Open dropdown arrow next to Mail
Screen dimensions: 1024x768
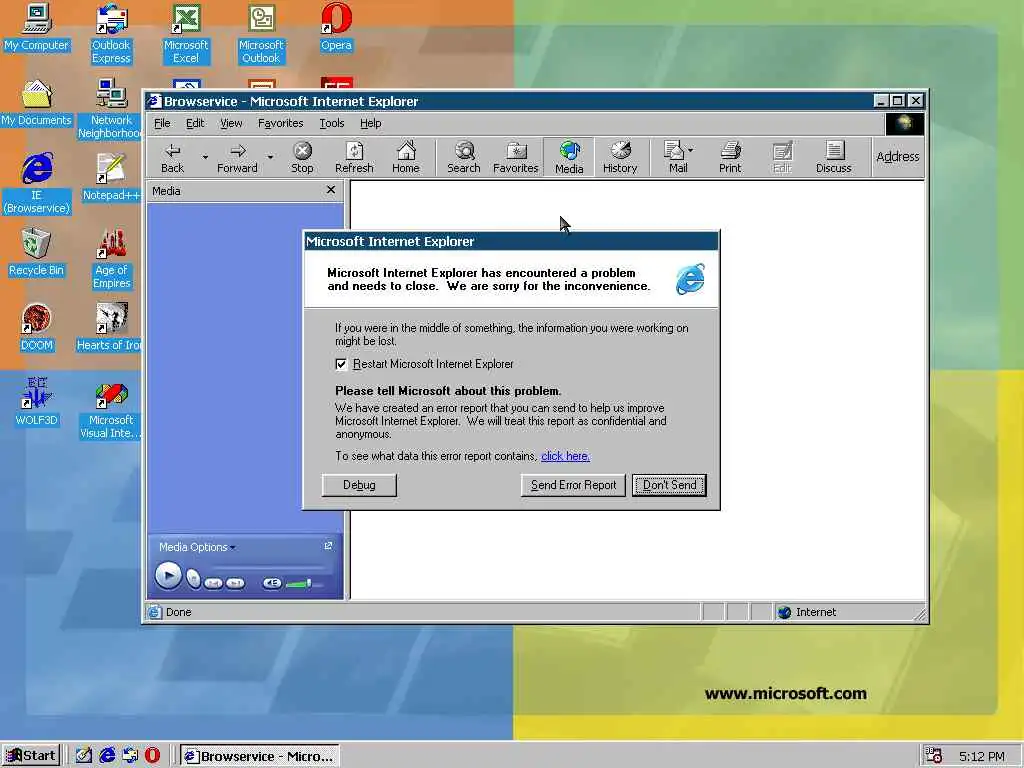(691, 150)
